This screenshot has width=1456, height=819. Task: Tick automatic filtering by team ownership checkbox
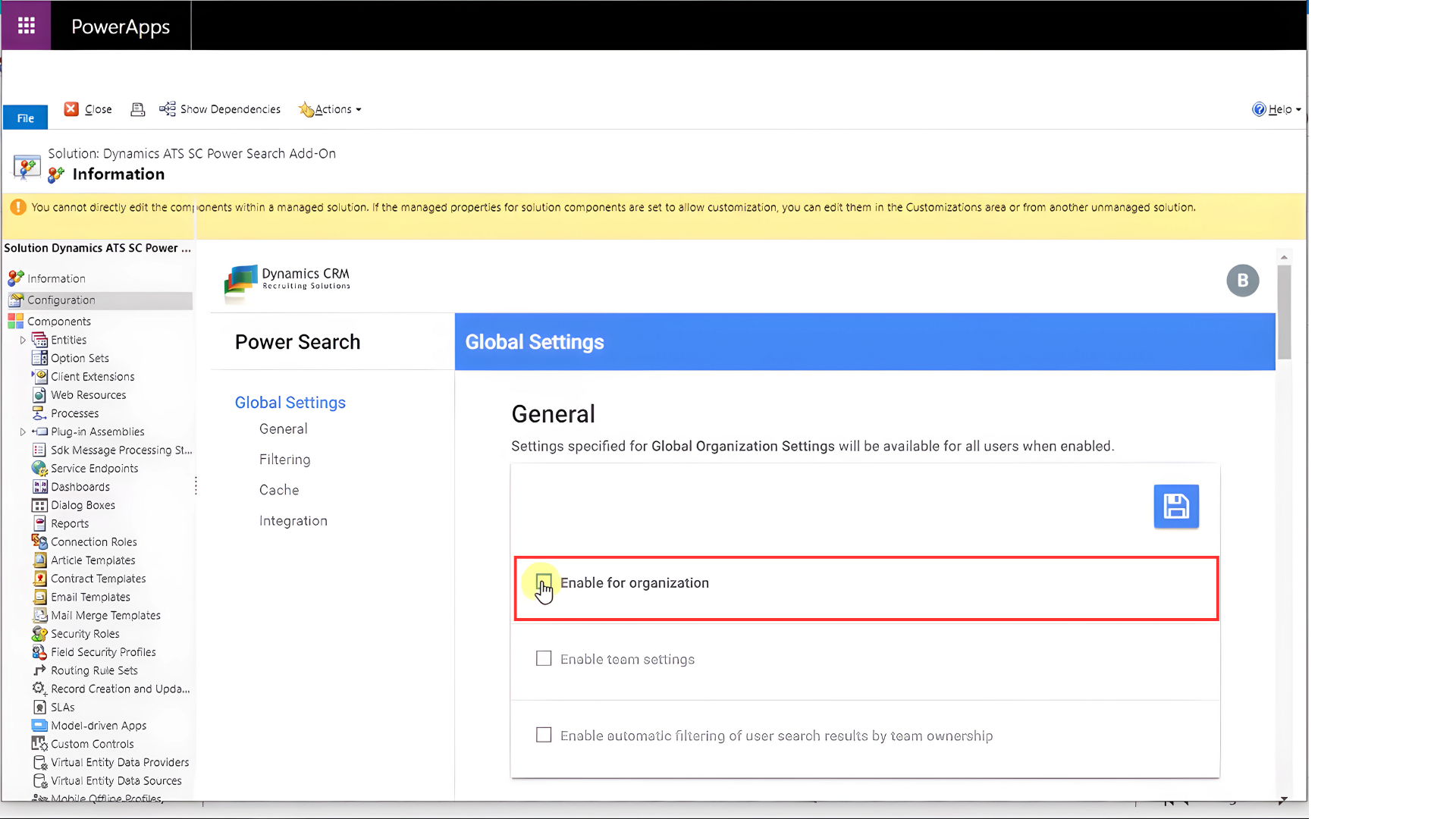click(x=544, y=735)
